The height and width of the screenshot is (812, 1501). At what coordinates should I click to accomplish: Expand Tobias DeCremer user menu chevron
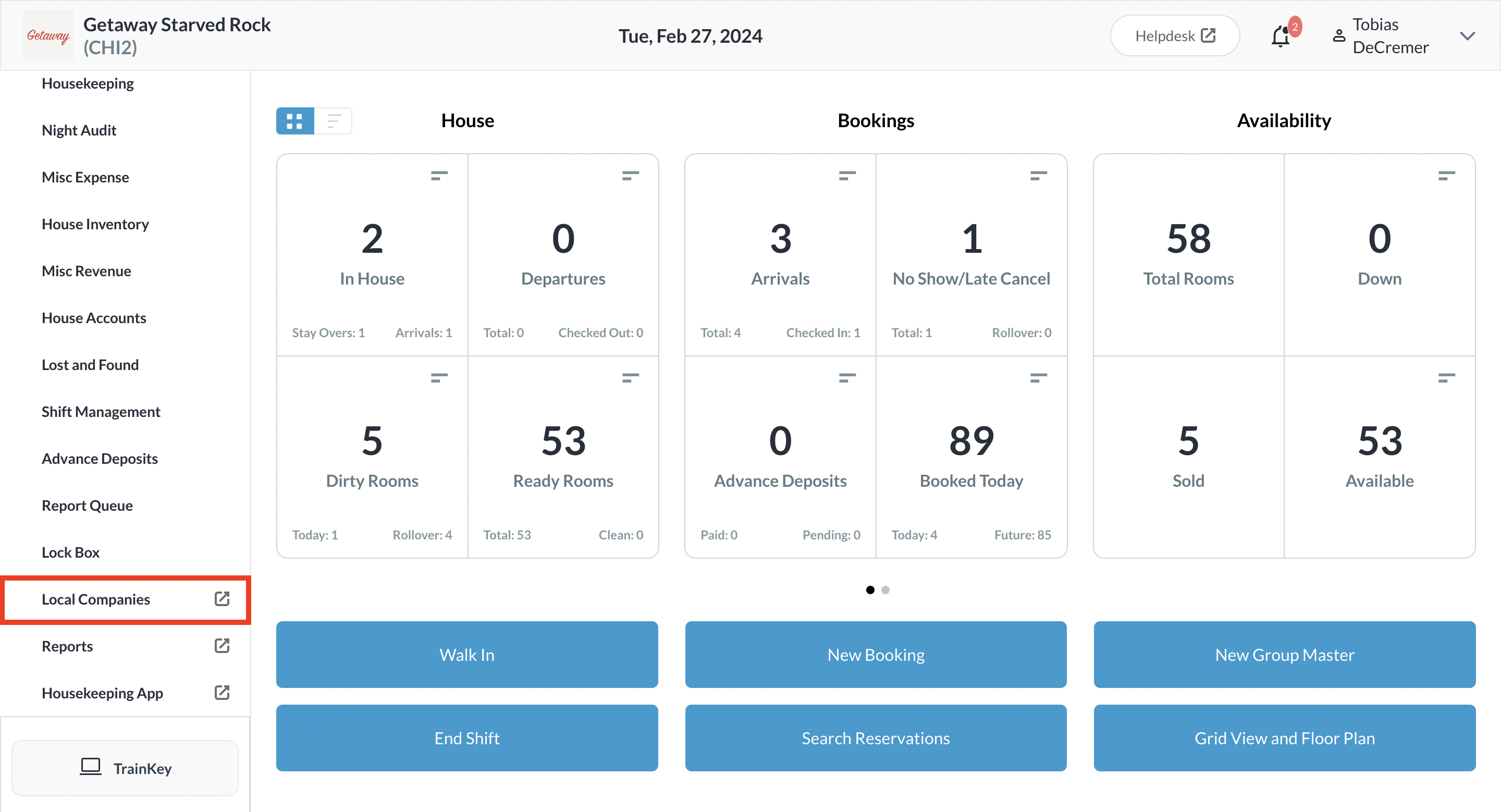click(x=1467, y=36)
